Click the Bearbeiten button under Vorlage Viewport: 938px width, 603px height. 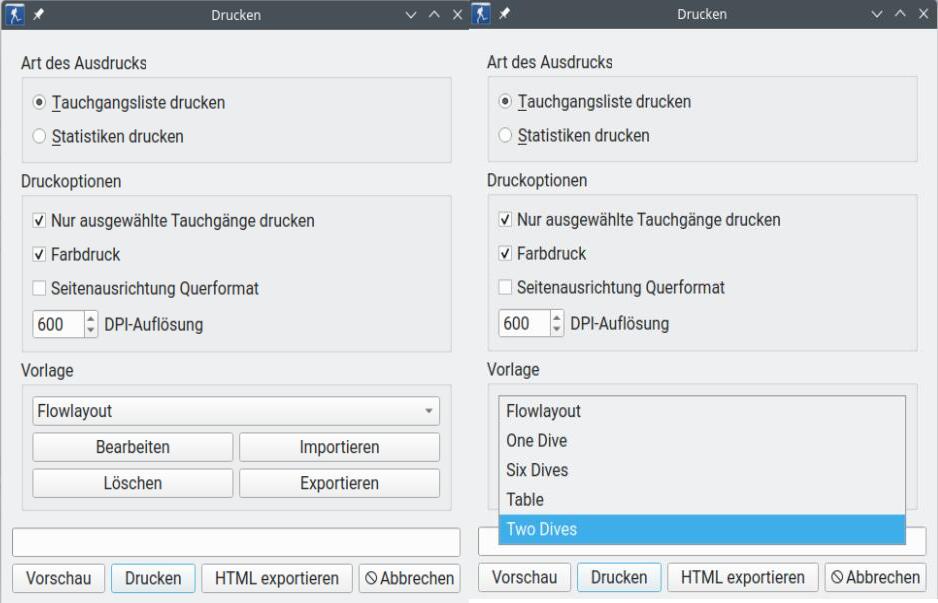pyautogui.click(x=131, y=447)
